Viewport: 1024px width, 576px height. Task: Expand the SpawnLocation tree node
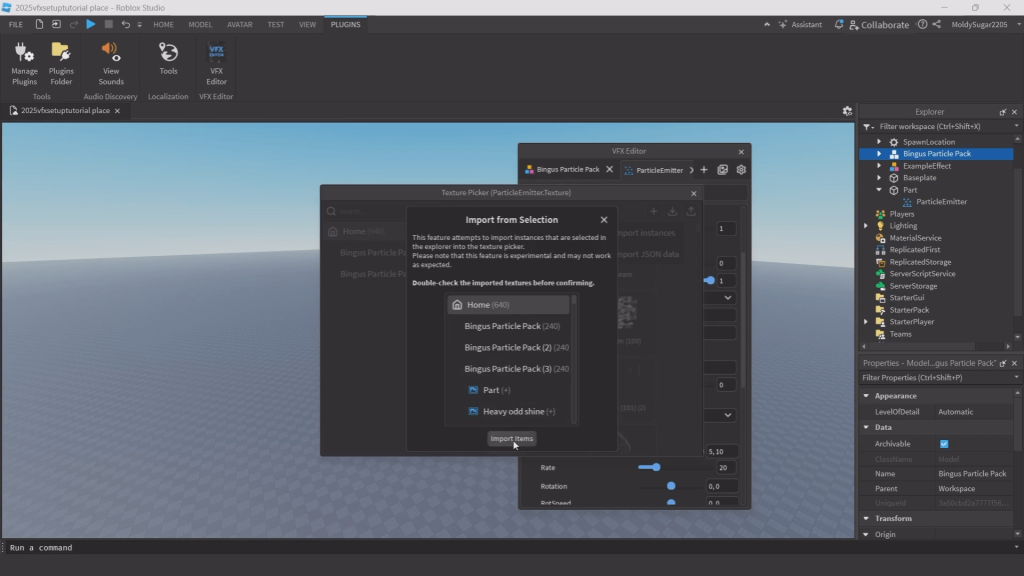tap(879, 142)
